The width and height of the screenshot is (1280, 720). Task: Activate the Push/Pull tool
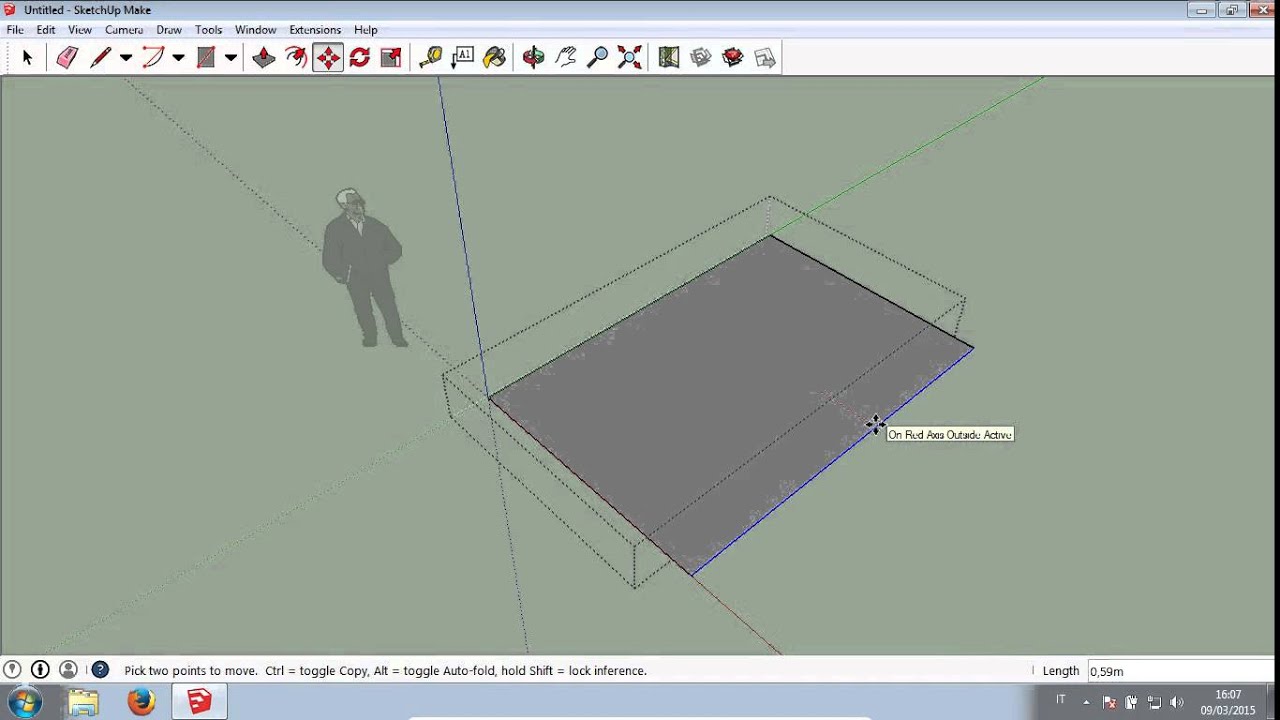tap(264, 58)
